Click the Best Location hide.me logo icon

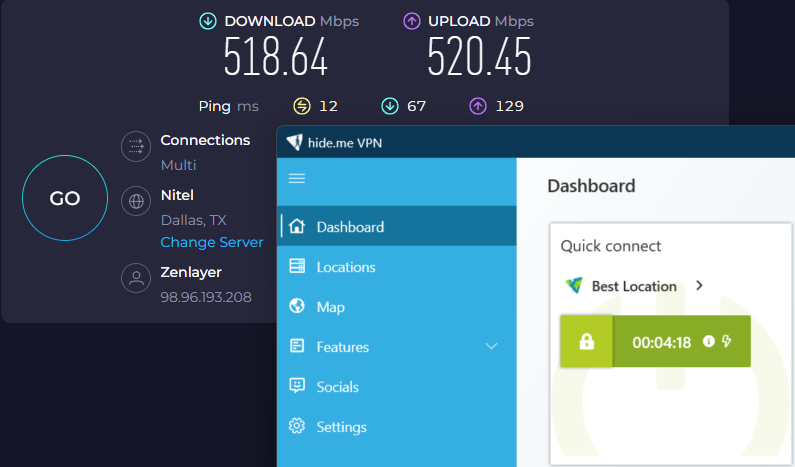574,285
